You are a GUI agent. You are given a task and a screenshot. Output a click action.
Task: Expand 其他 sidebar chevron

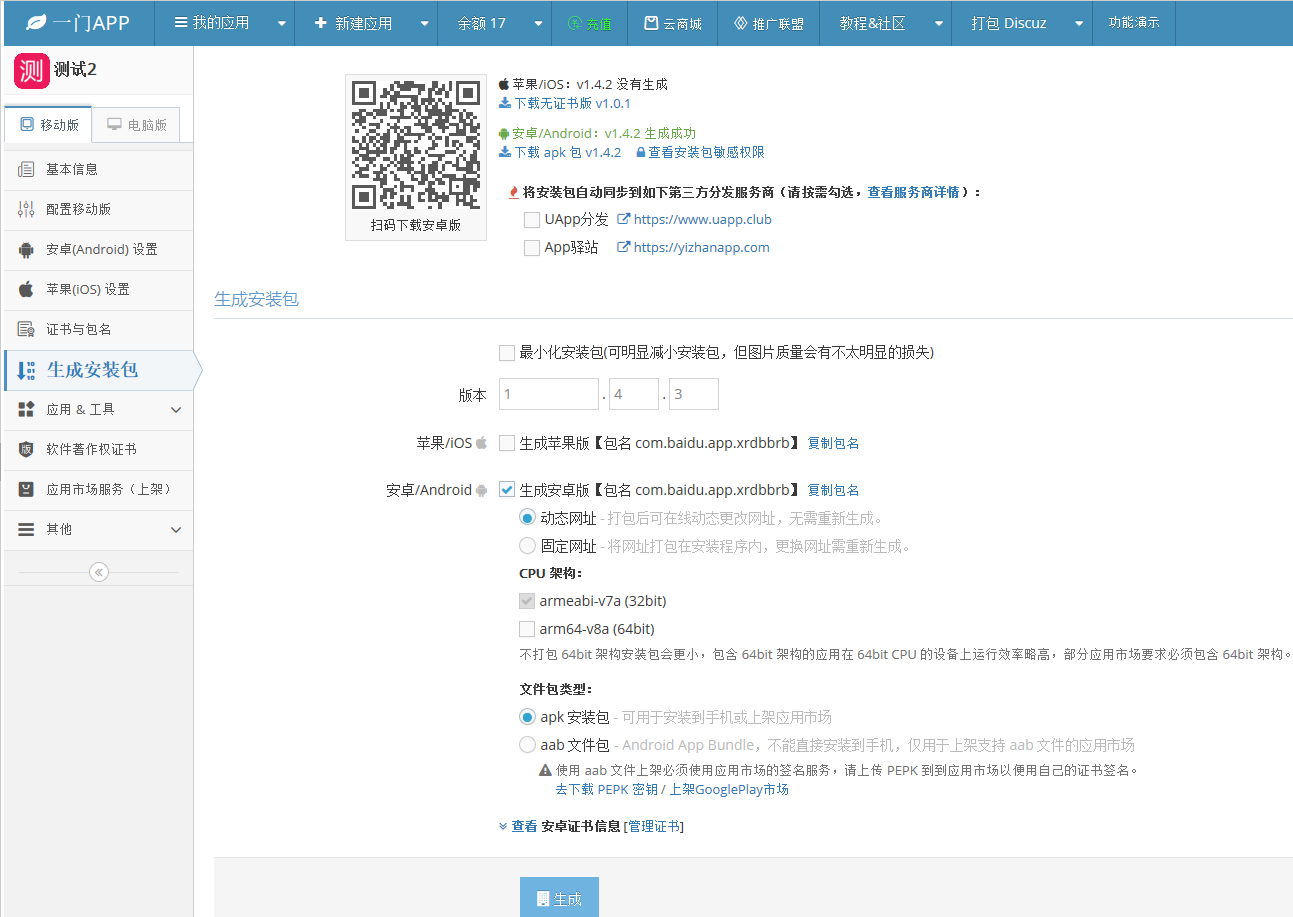click(176, 530)
